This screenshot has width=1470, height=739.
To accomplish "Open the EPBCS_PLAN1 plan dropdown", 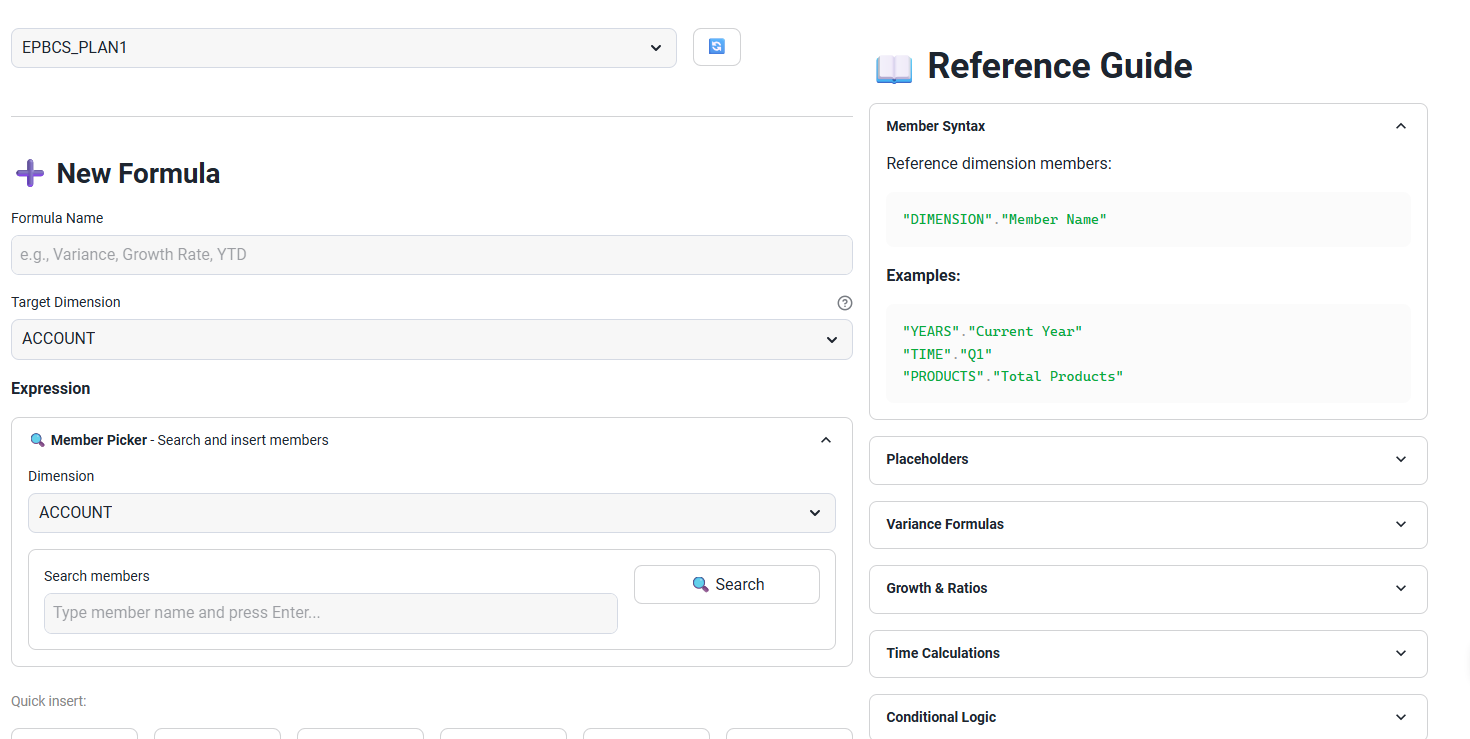I will click(343, 48).
